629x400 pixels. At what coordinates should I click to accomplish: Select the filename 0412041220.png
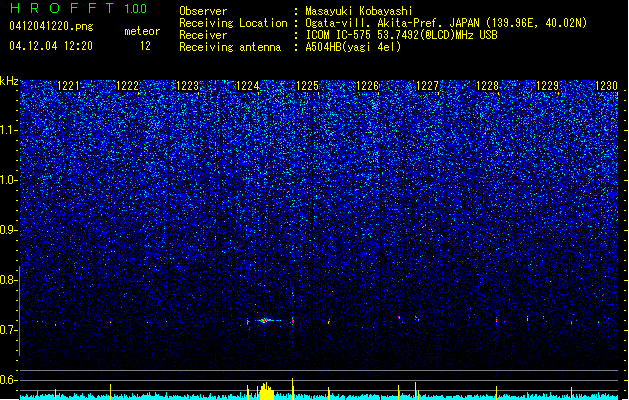tap(51, 26)
